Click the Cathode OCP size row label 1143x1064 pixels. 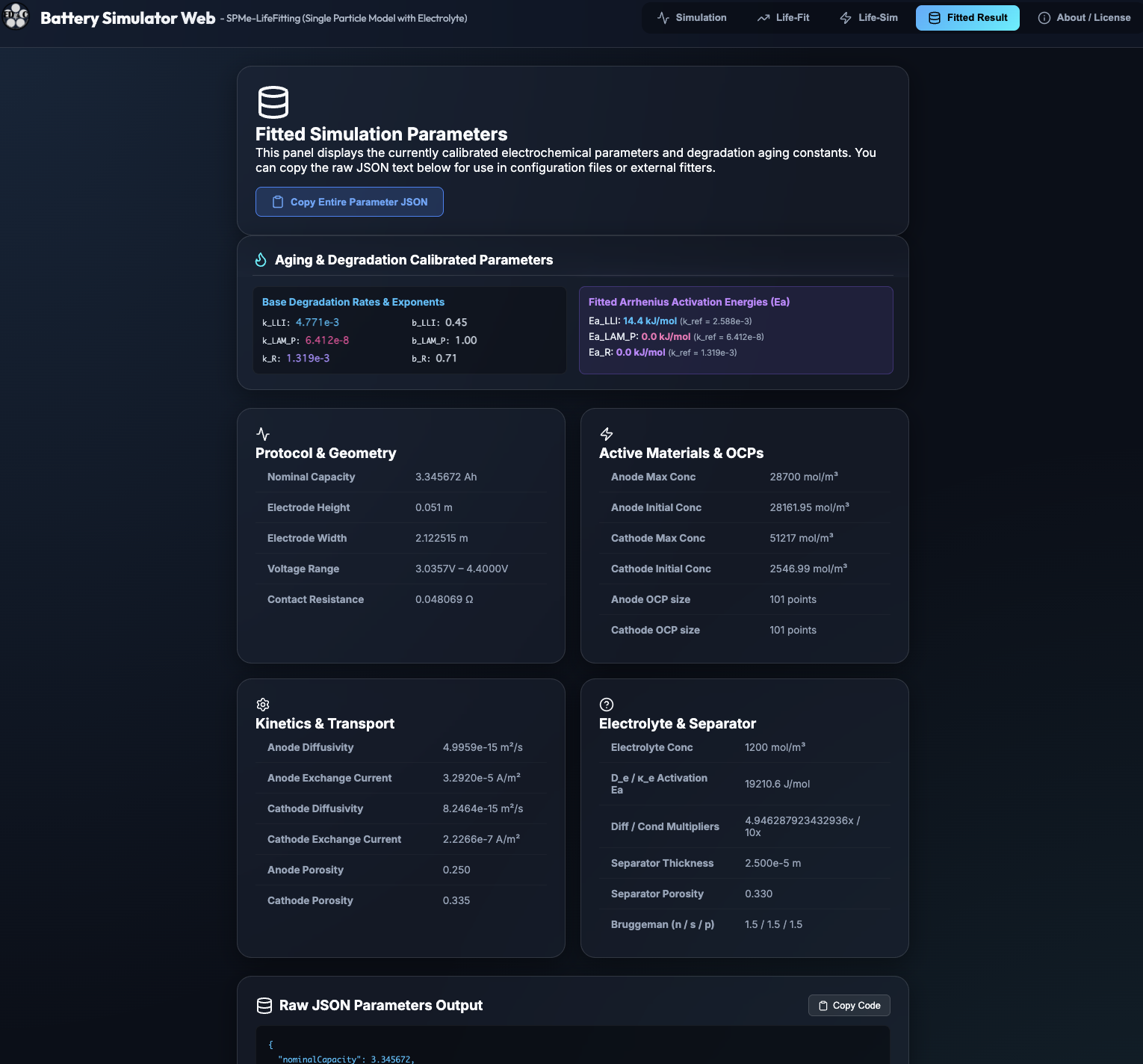pyautogui.click(x=655, y=630)
